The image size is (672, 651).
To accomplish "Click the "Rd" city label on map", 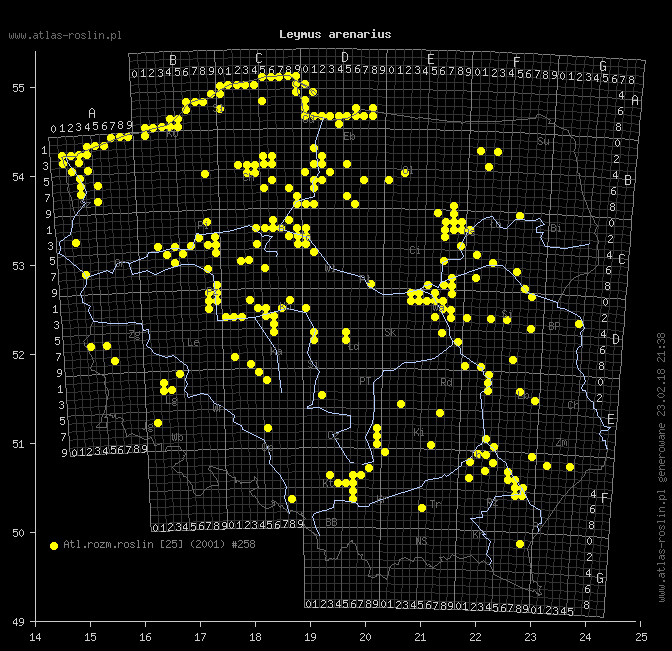I will pos(446,382).
